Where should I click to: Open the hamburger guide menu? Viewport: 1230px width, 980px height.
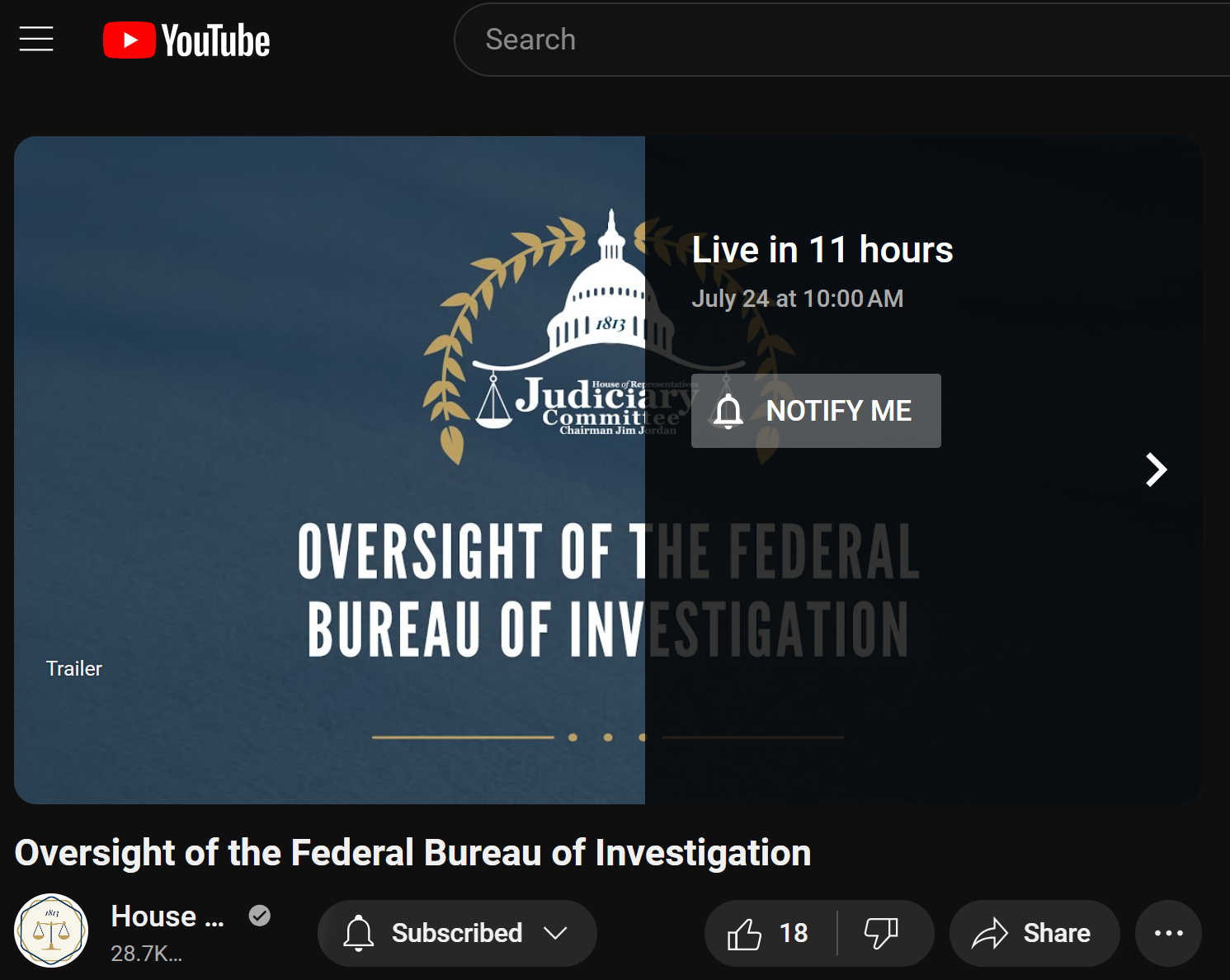(36, 39)
